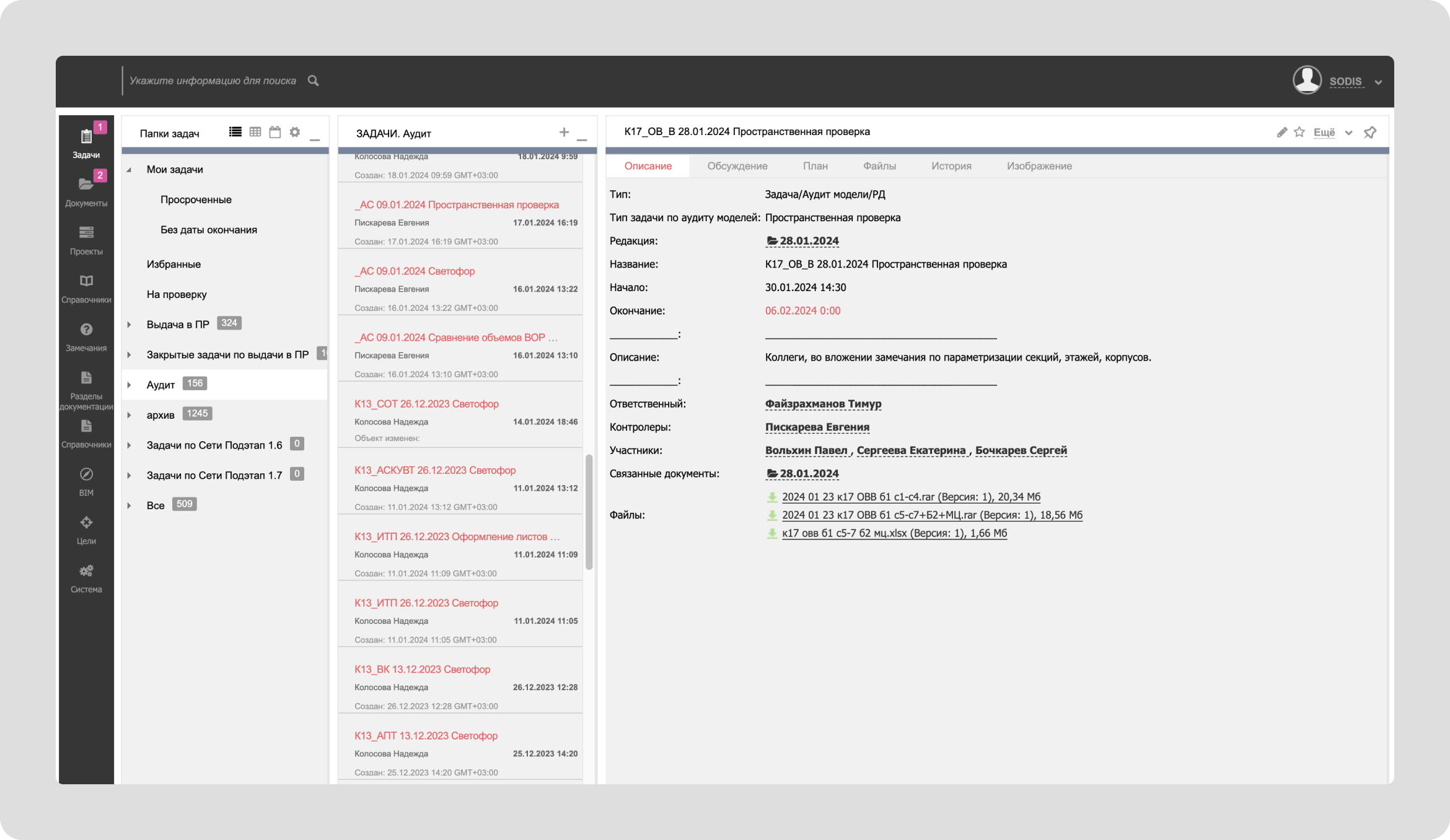1450x840 pixels.
Task: Switch to the Изображение tab
Action: click(1039, 166)
